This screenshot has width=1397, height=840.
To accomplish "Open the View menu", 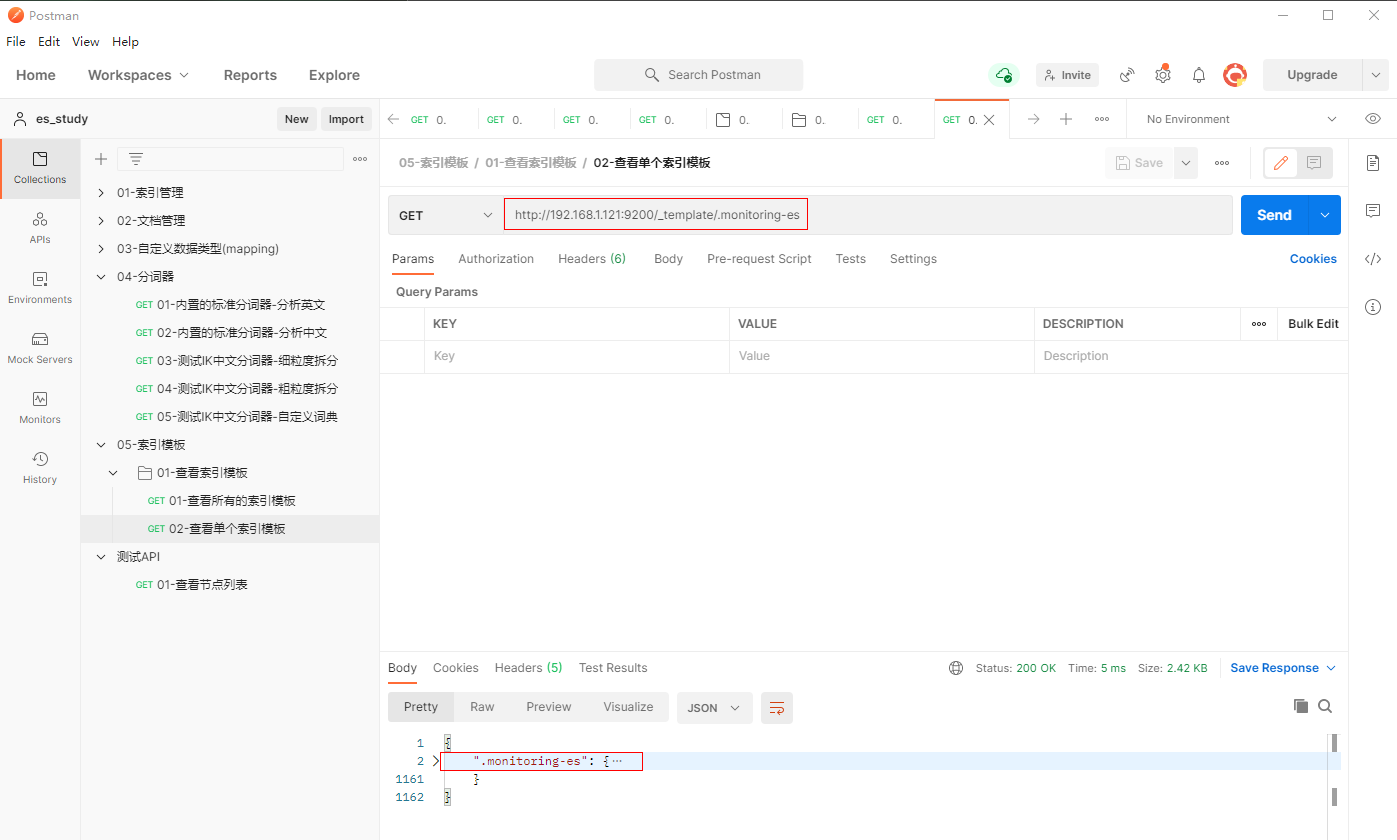I will pyautogui.click(x=86, y=42).
